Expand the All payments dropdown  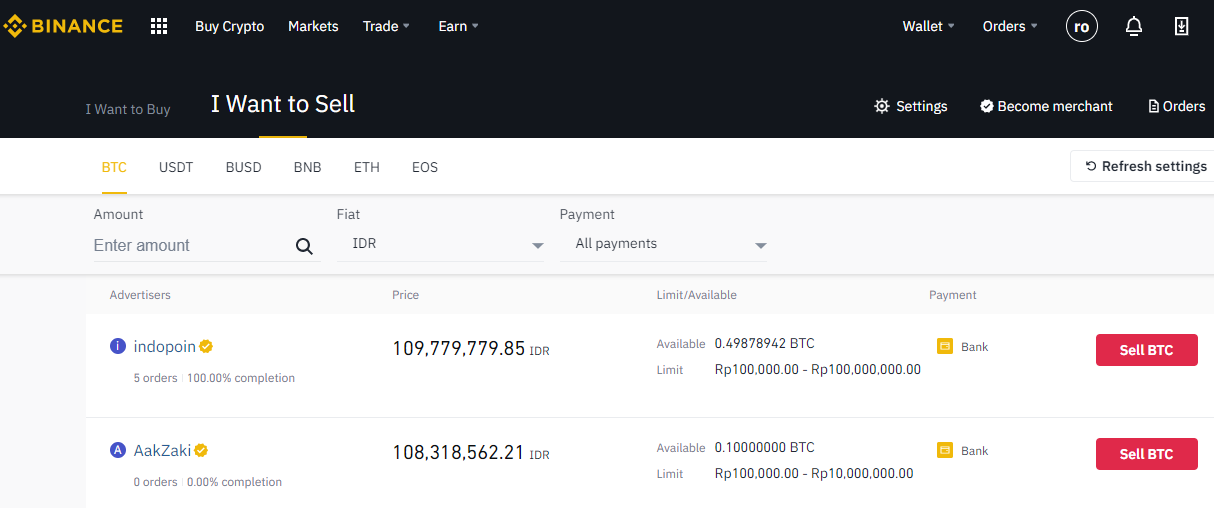[x=664, y=244]
